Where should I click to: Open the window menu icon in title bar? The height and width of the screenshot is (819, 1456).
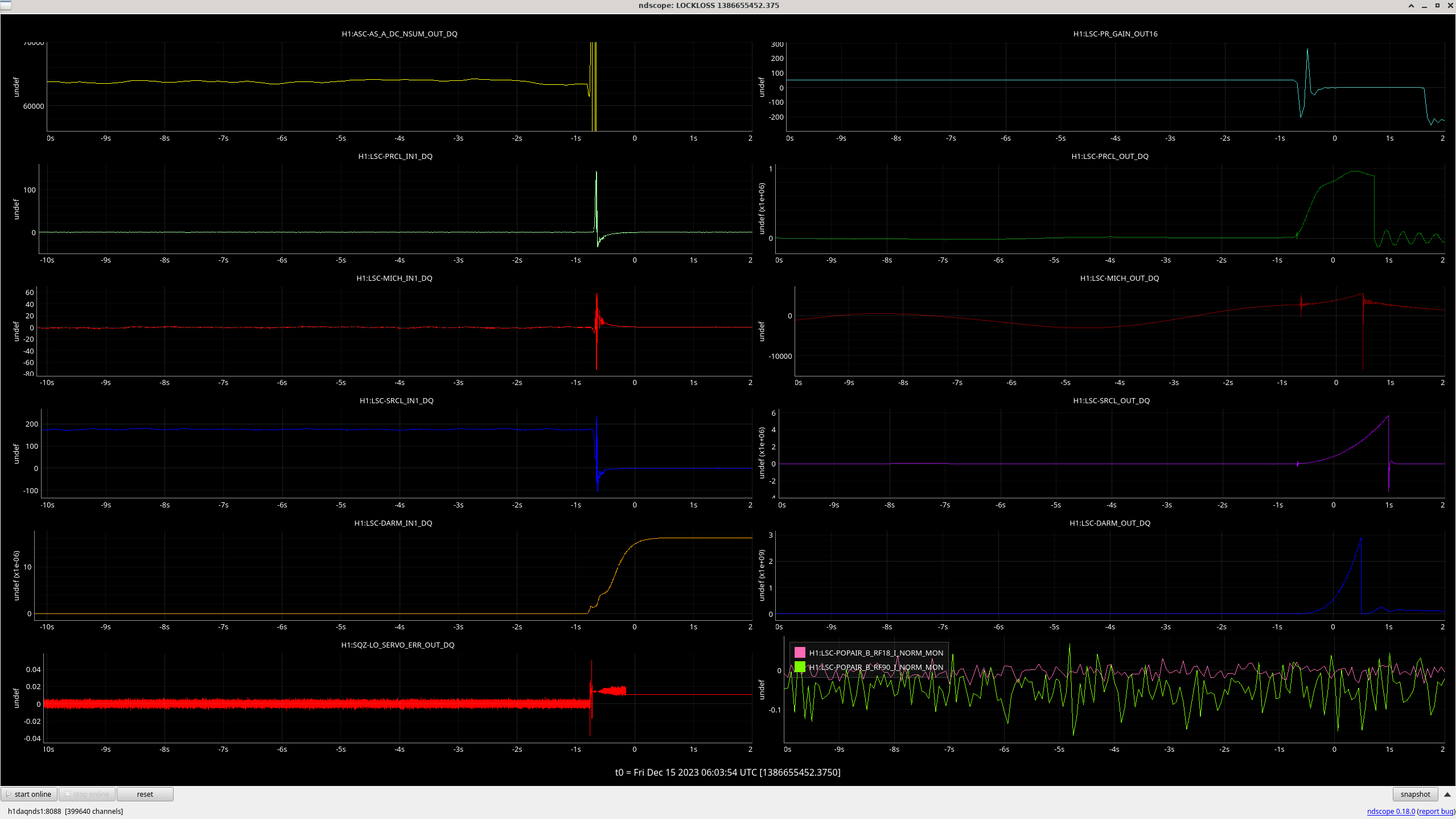[6, 5]
